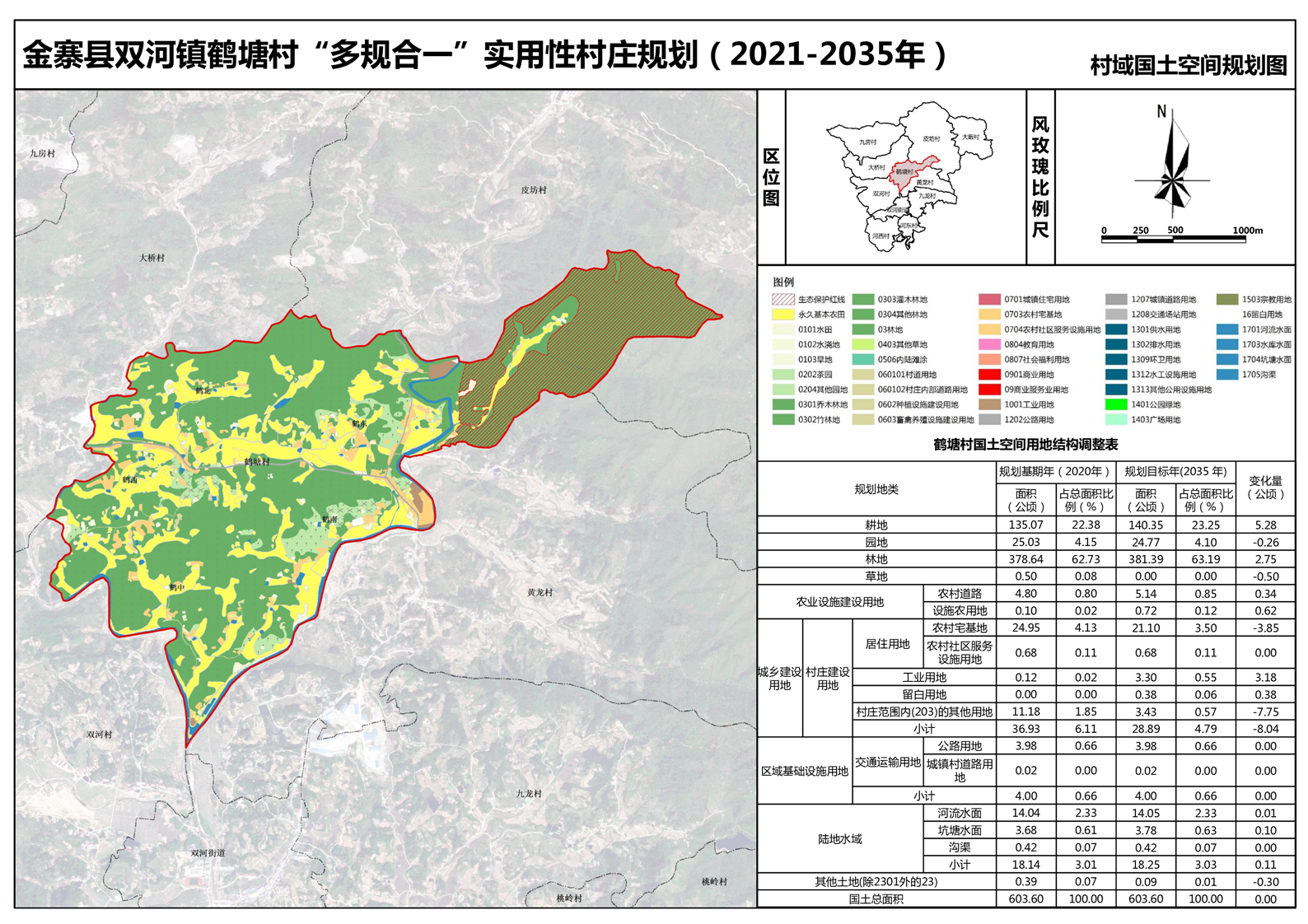Click the 黄龙村 label on the main map
Screen dimensions: 1308x924
point(540,592)
